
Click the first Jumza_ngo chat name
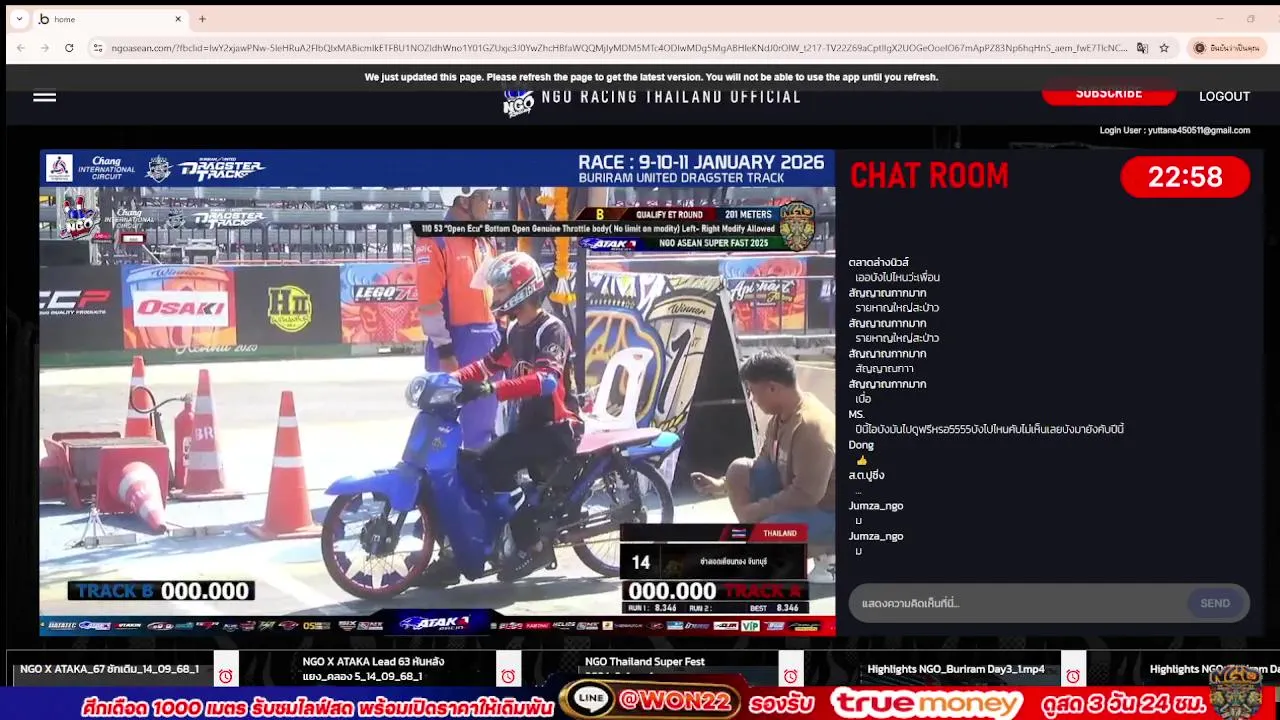876,506
